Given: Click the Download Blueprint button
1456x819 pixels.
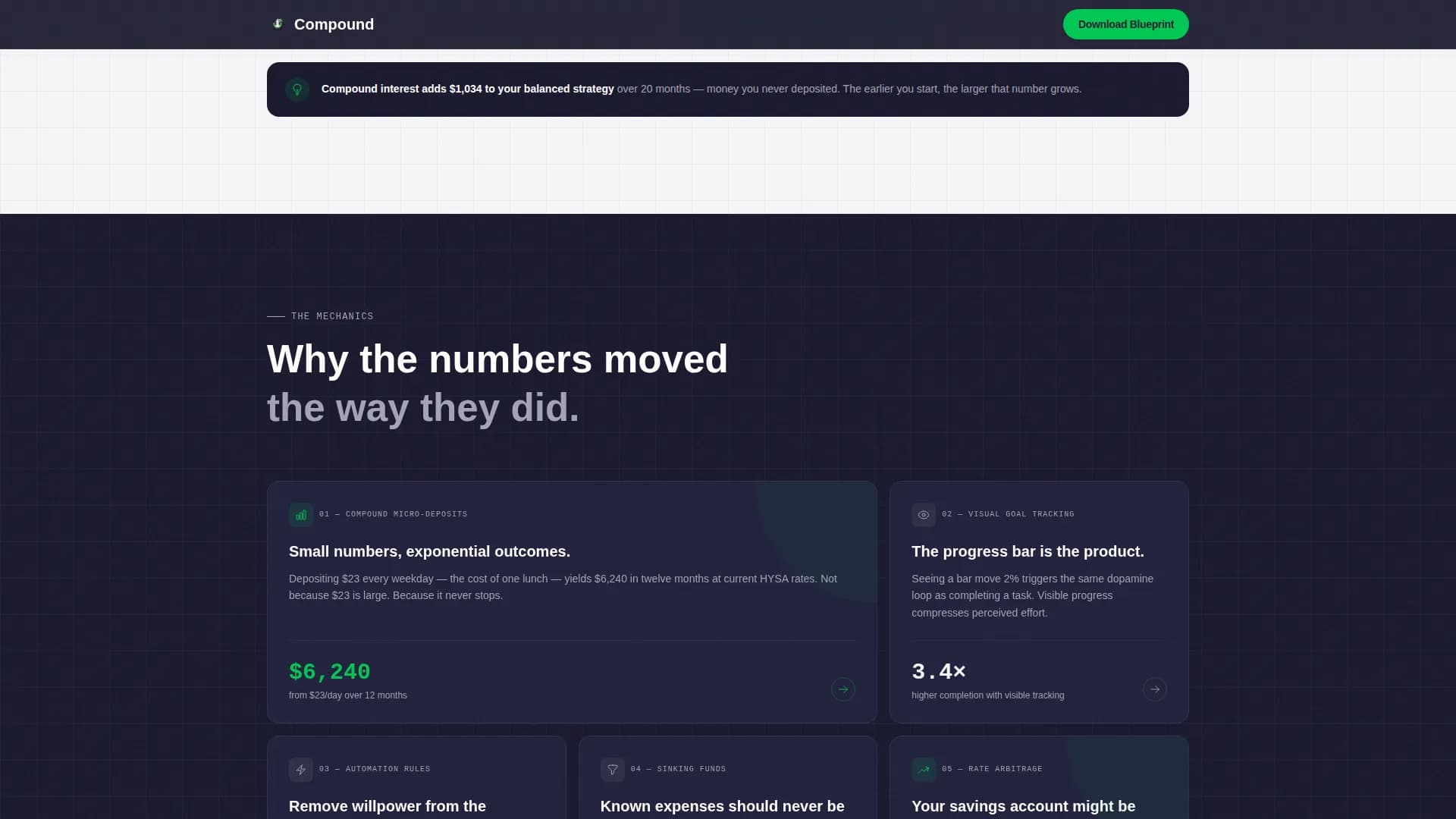Looking at the screenshot, I should [1125, 24].
